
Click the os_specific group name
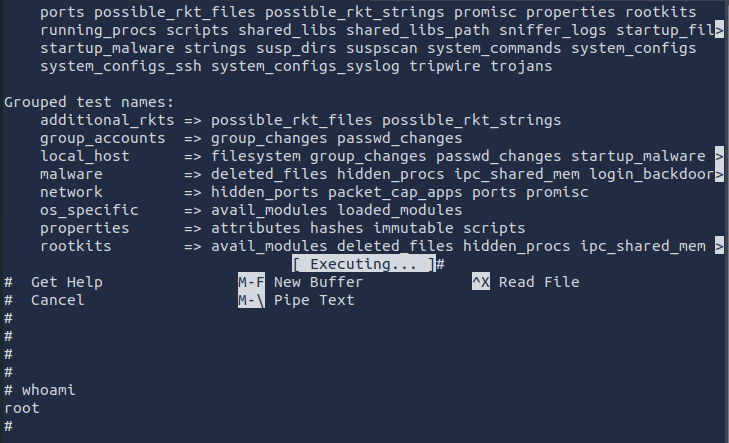click(85, 210)
